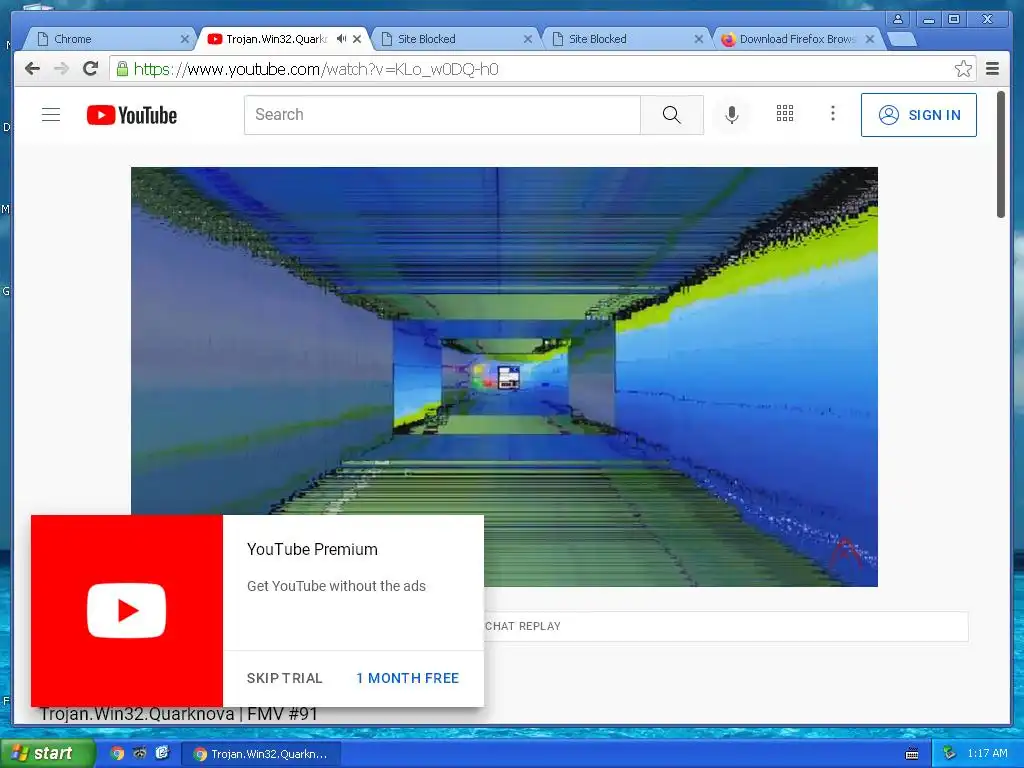Focus the YouTube Search field
Image resolution: width=1024 pixels, height=768 pixels.
tap(442, 115)
